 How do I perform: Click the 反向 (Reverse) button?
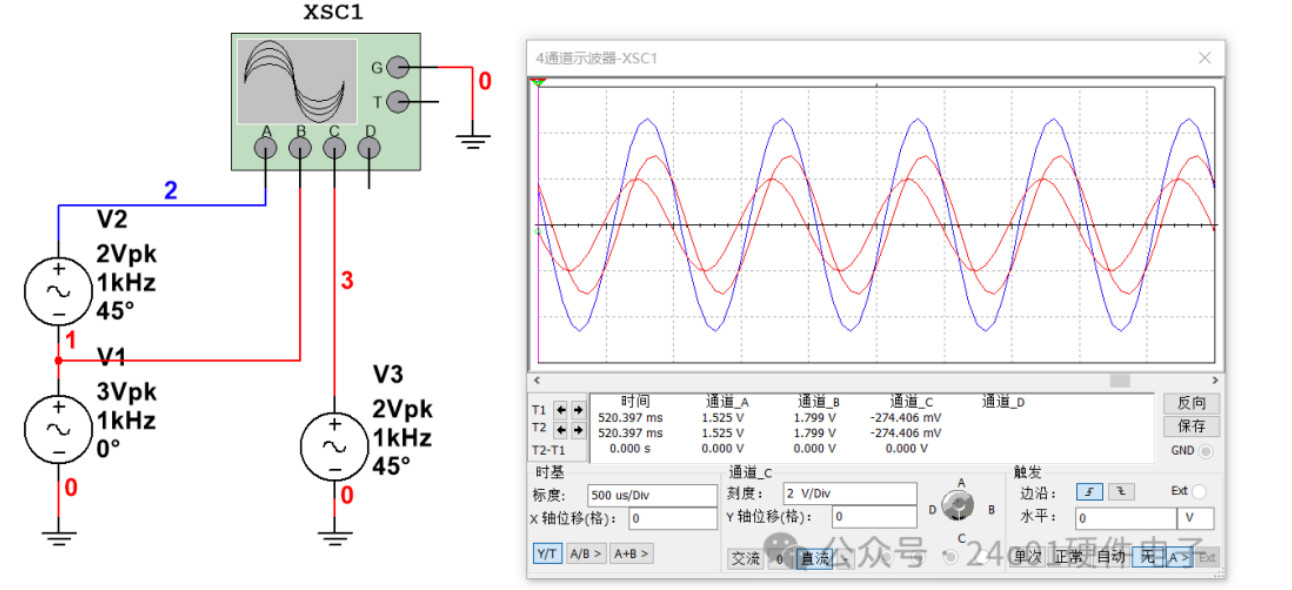[x=1191, y=403]
